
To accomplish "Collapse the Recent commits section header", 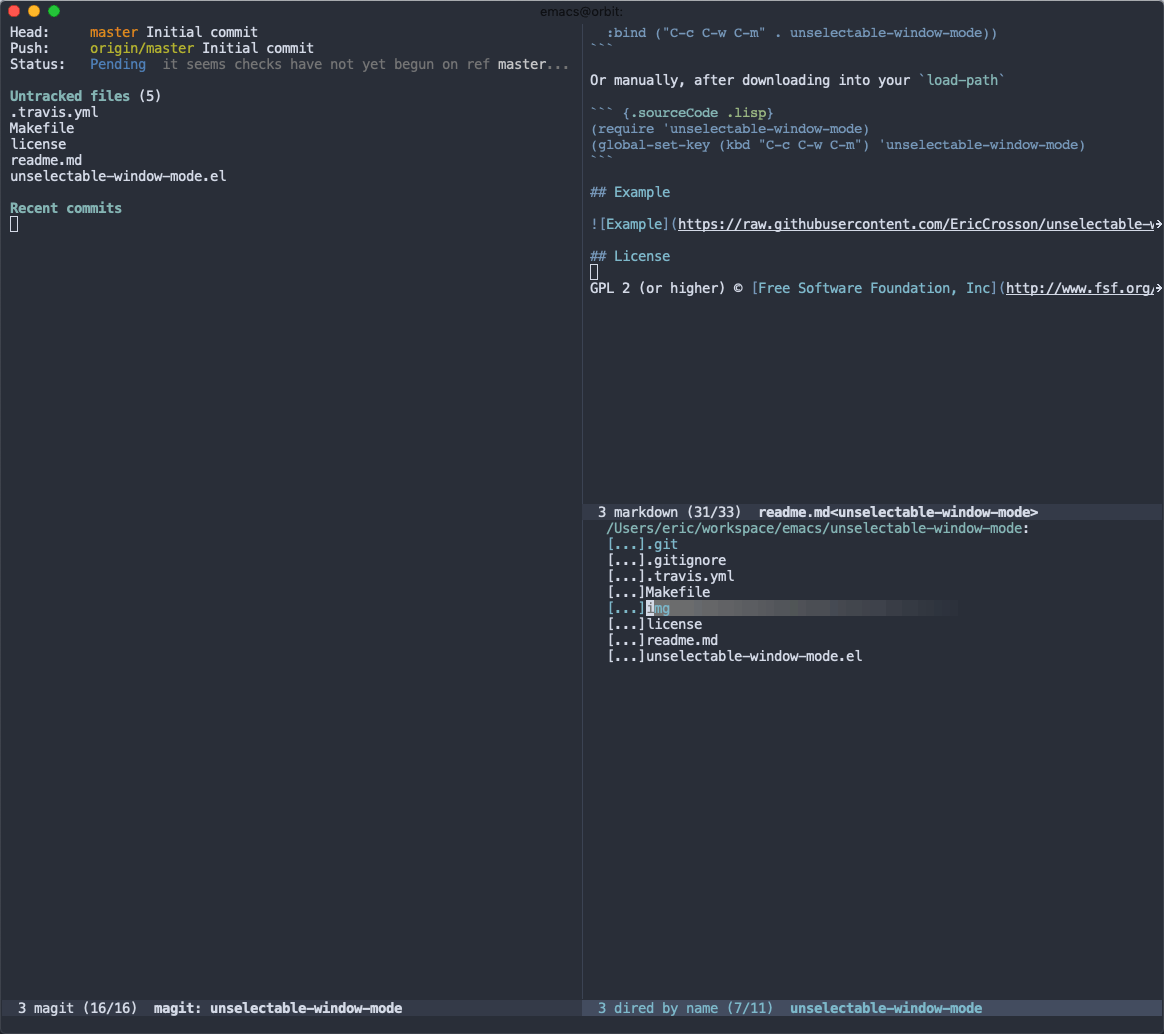I will pyautogui.click(x=65, y=208).
